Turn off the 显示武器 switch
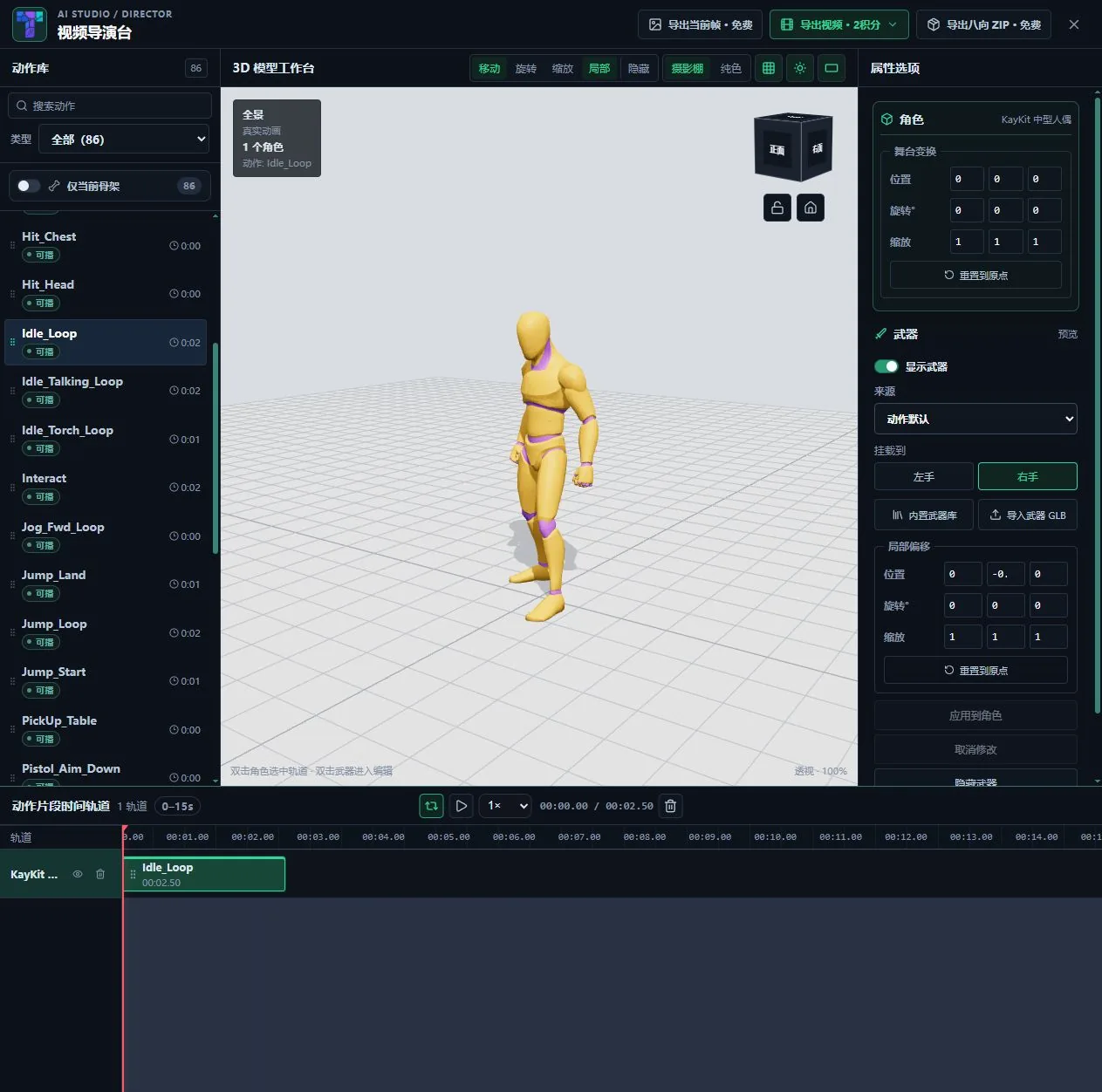The height and width of the screenshot is (1092, 1102). [886, 366]
